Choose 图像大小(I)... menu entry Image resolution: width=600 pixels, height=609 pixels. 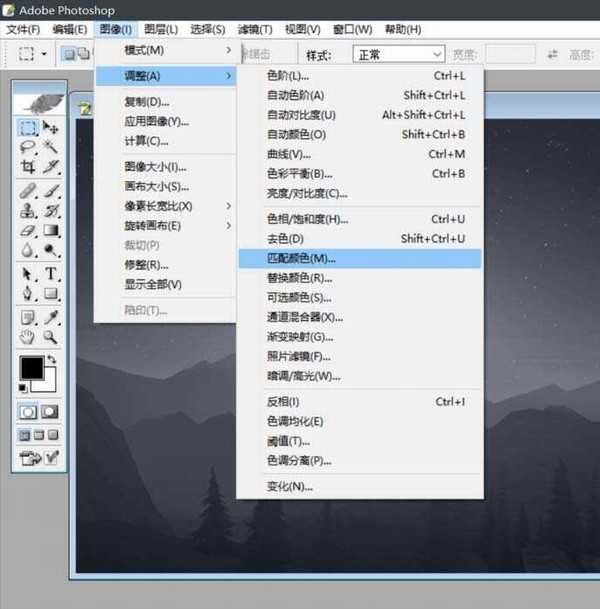coord(166,167)
